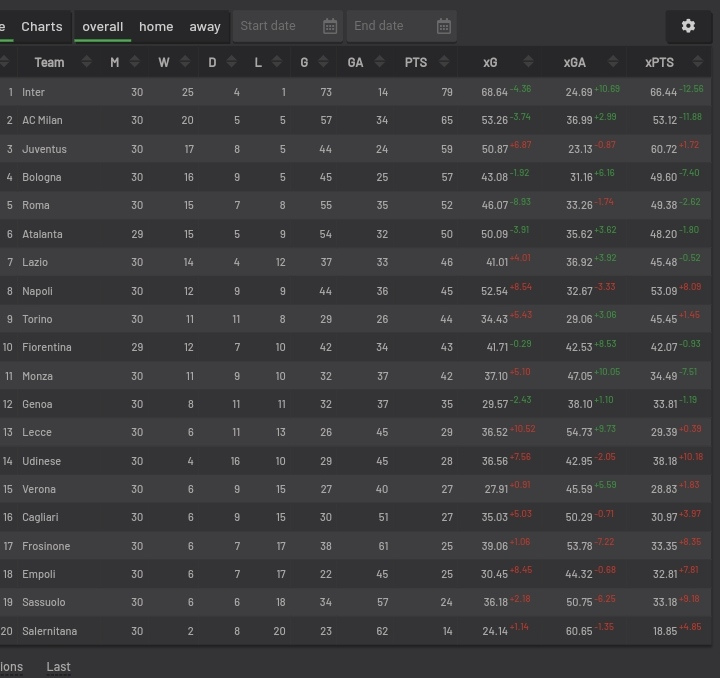The image size is (720, 678).
Task: Click the xG column header label
Action: [490, 62]
